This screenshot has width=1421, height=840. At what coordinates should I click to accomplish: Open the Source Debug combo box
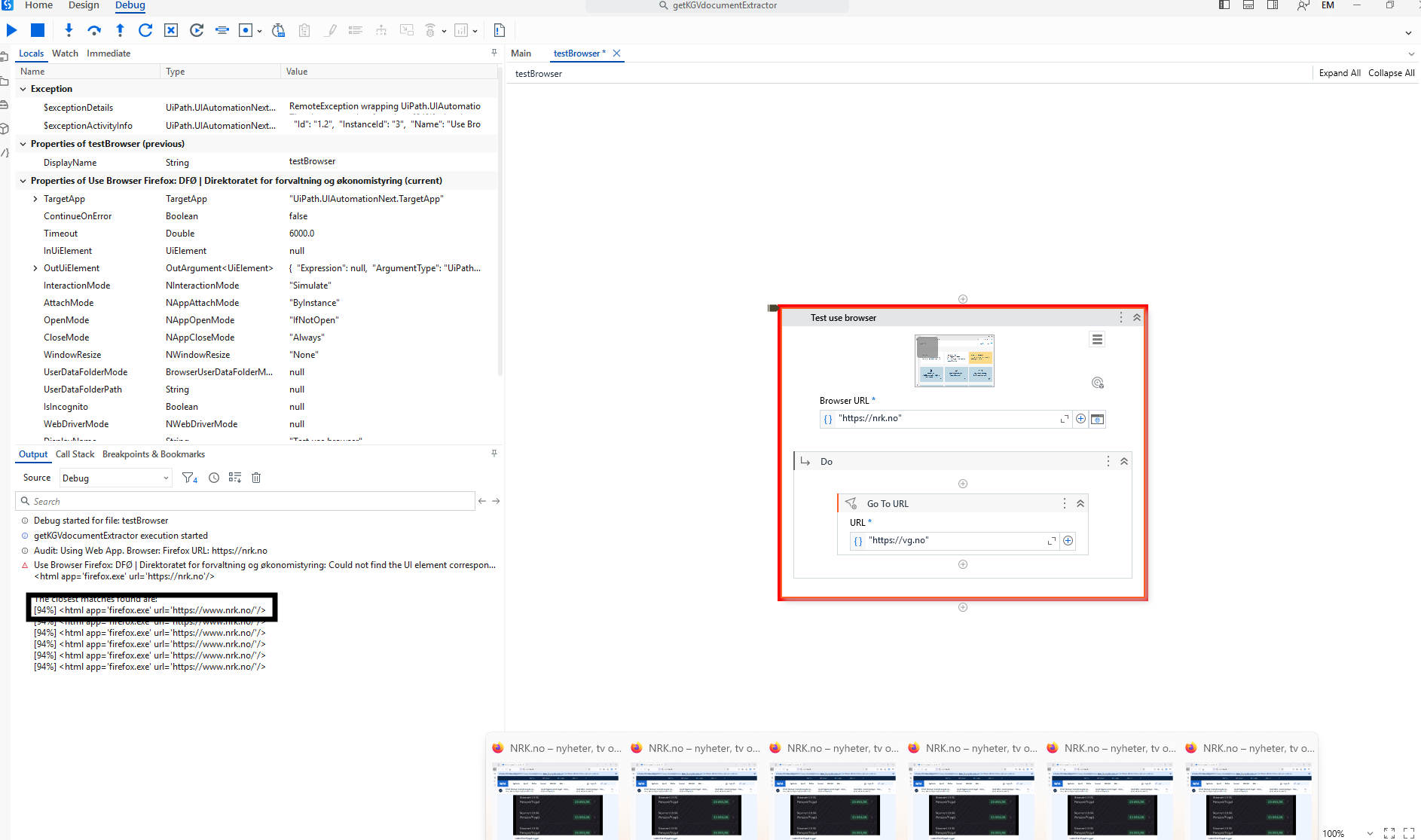115,478
